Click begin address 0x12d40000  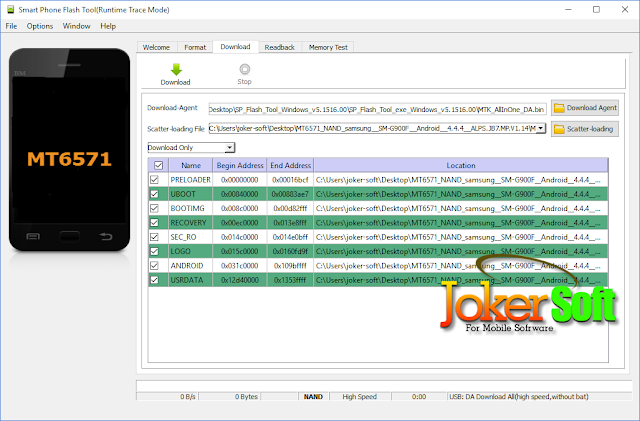point(240,280)
